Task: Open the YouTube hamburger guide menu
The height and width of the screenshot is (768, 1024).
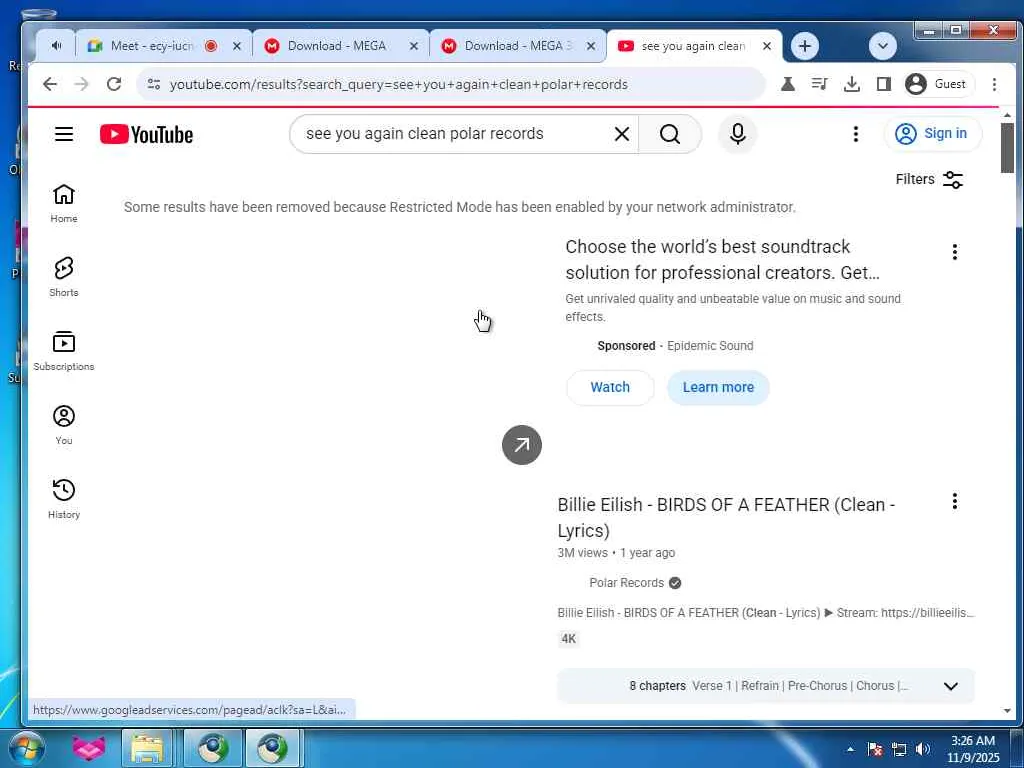Action: (x=64, y=134)
